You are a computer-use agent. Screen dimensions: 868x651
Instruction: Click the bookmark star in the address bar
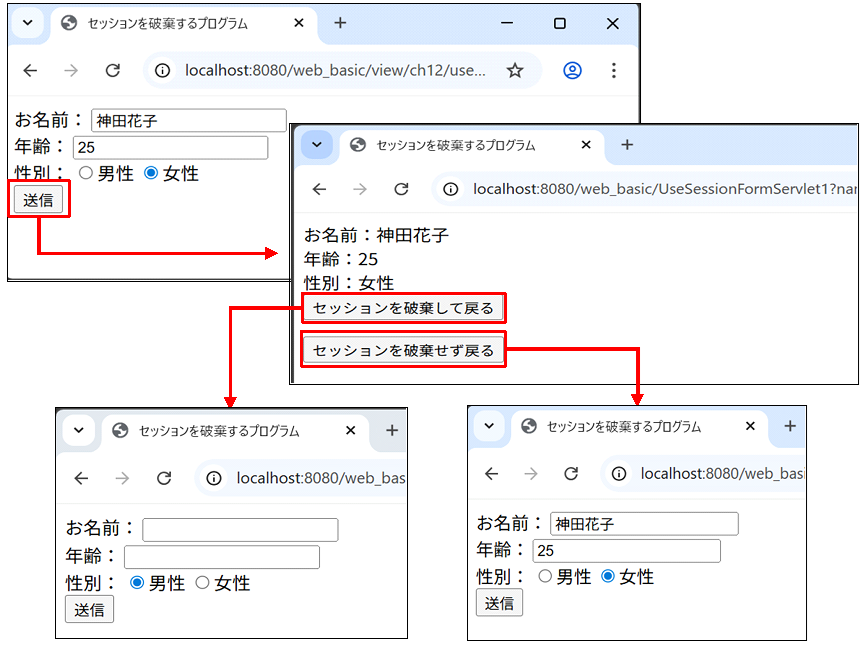tap(515, 71)
